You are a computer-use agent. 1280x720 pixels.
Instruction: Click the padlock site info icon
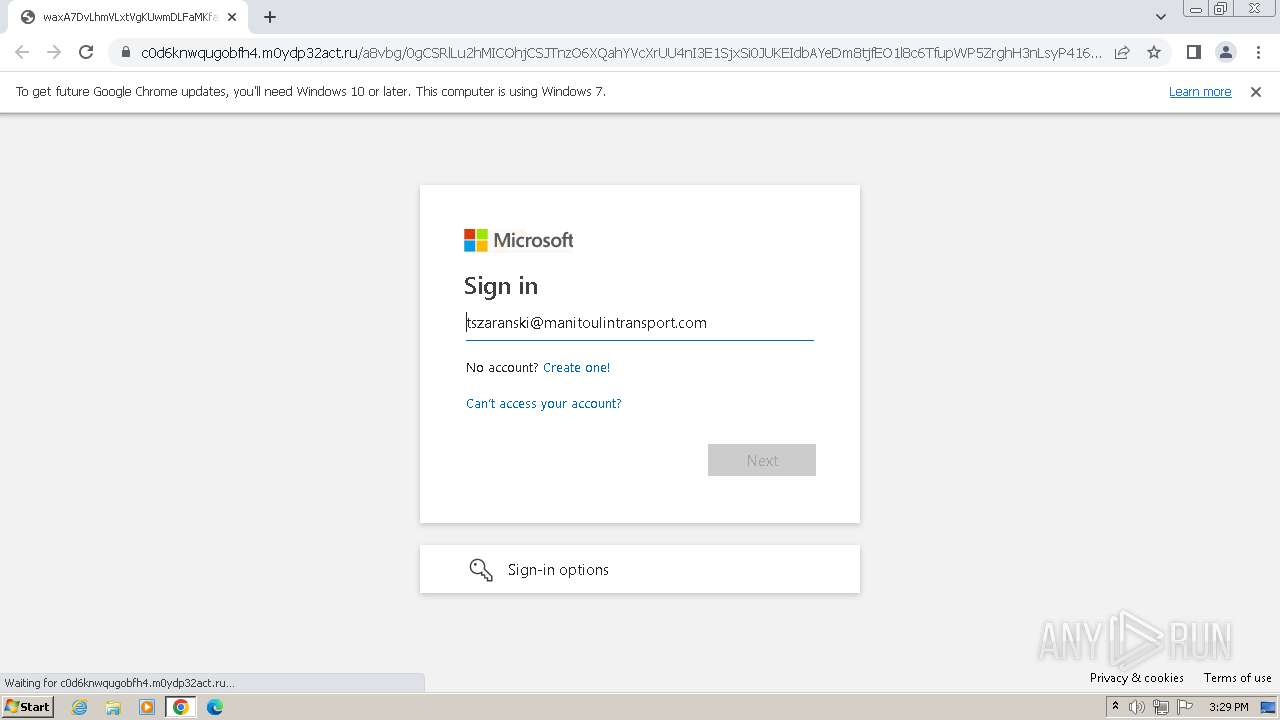click(x=125, y=52)
